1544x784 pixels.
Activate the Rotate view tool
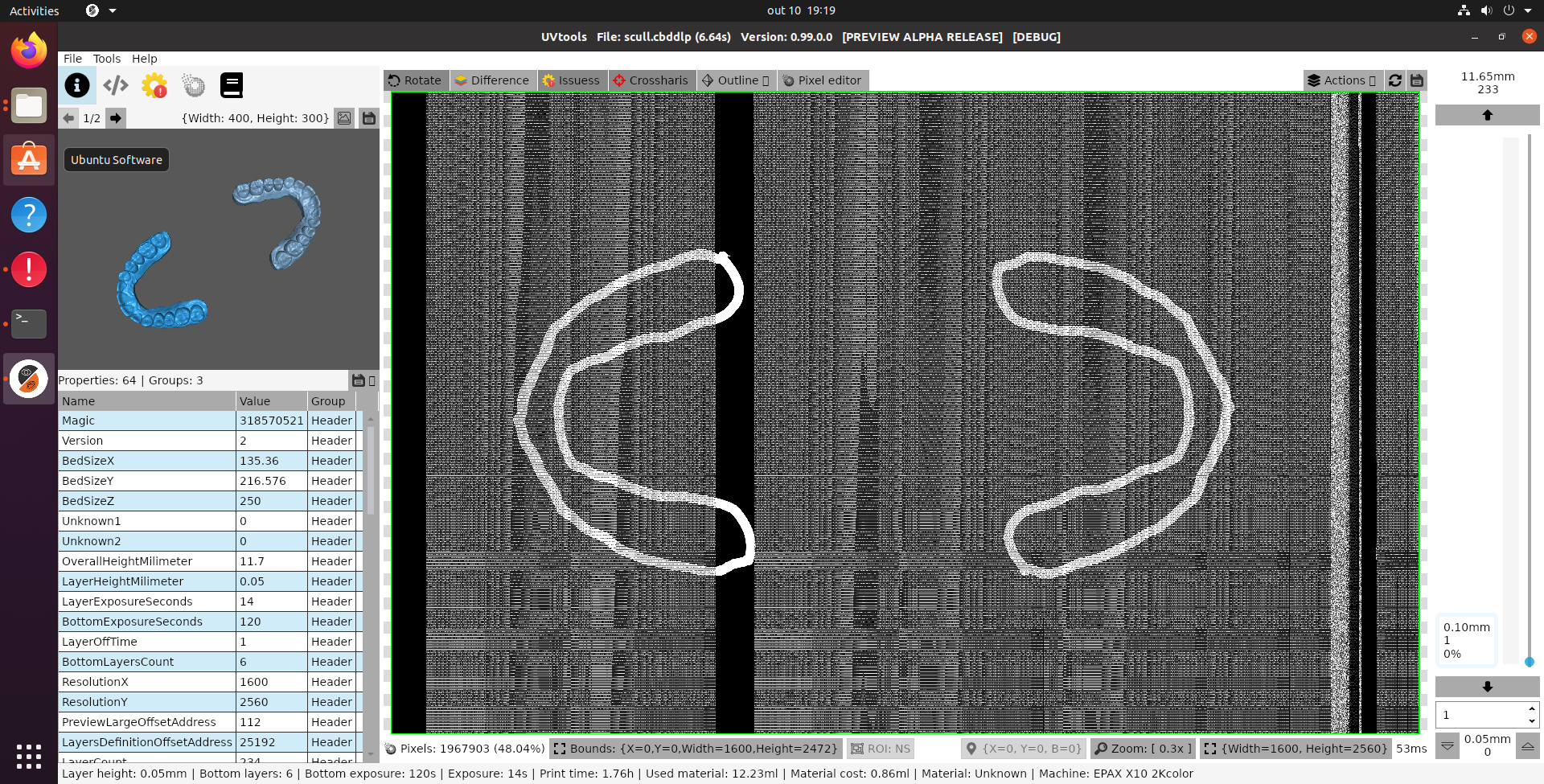(x=415, y=80)
